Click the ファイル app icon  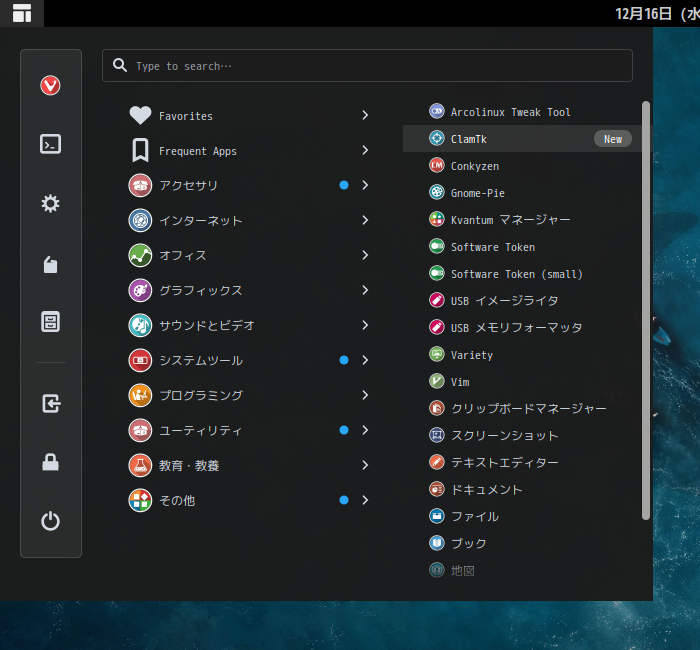(437, 516)
